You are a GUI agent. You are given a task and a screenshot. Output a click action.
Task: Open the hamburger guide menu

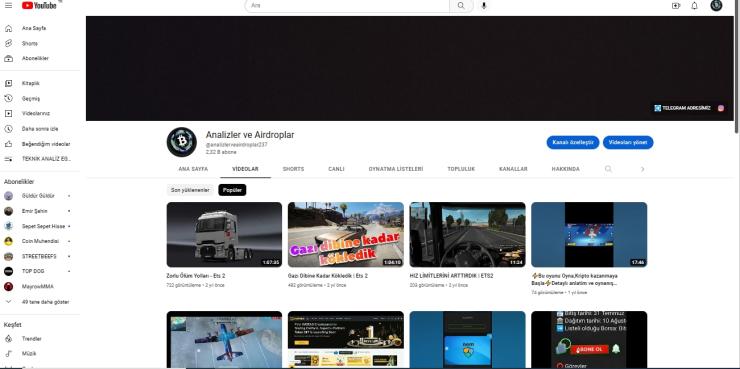pyautogui.click(x=8, y=5)
